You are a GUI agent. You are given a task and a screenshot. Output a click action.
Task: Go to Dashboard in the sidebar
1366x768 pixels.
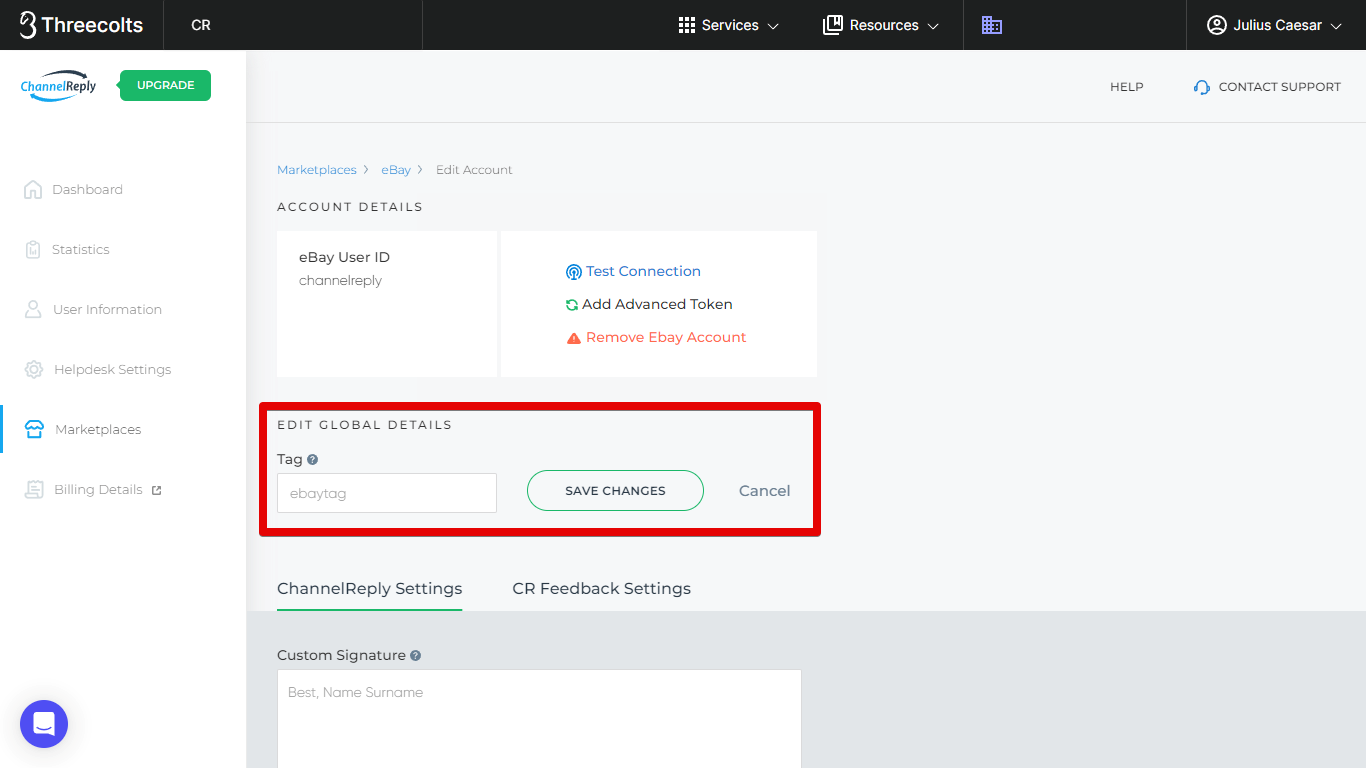coord(73,189)
